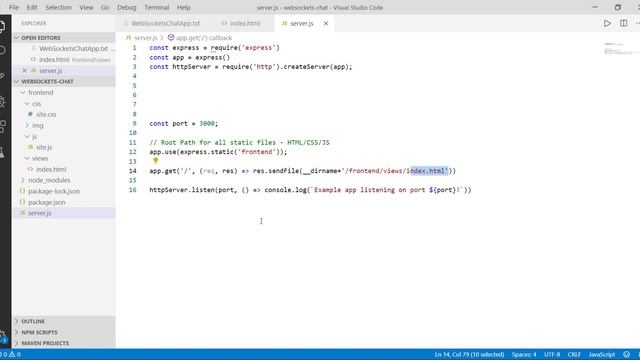Click the JS icon in breadcrumb

129,38
